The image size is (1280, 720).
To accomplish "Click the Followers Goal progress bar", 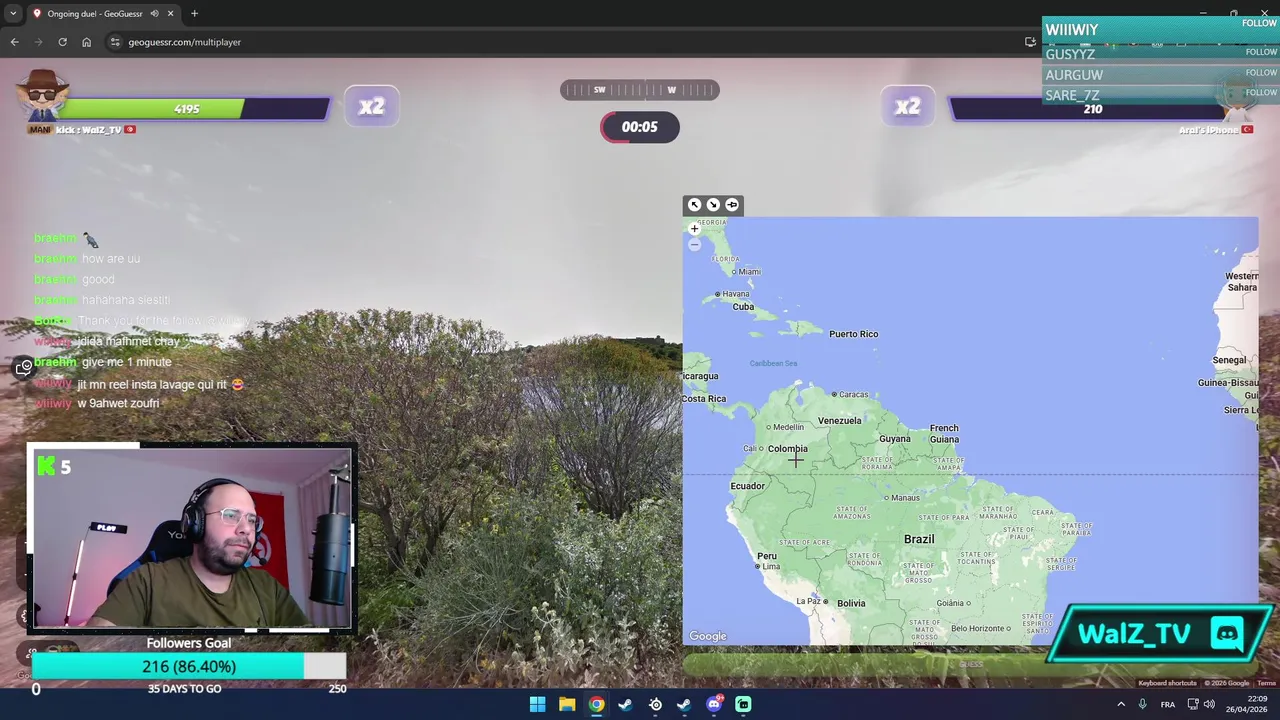I will (x=189, y=666).
